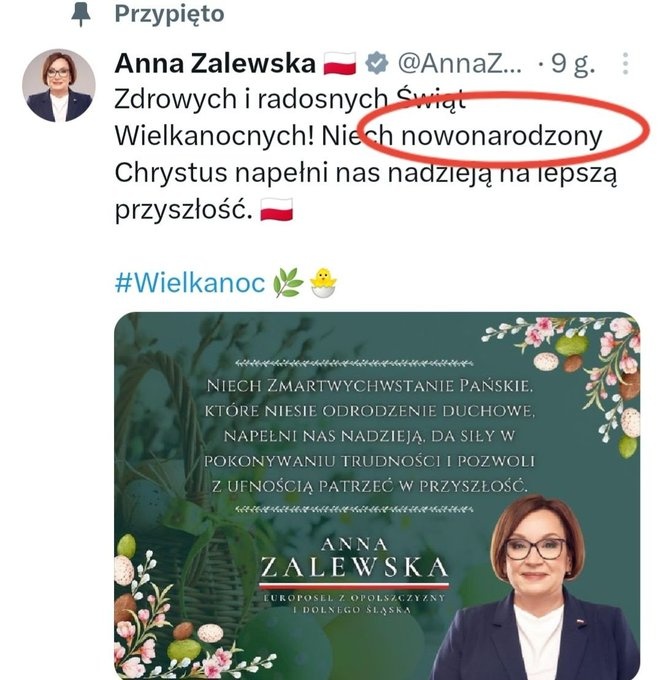This screenshot has width=662, height=680.
Task: Click the tweet text Zdrowych i radosnych
Action: point(251,99)
